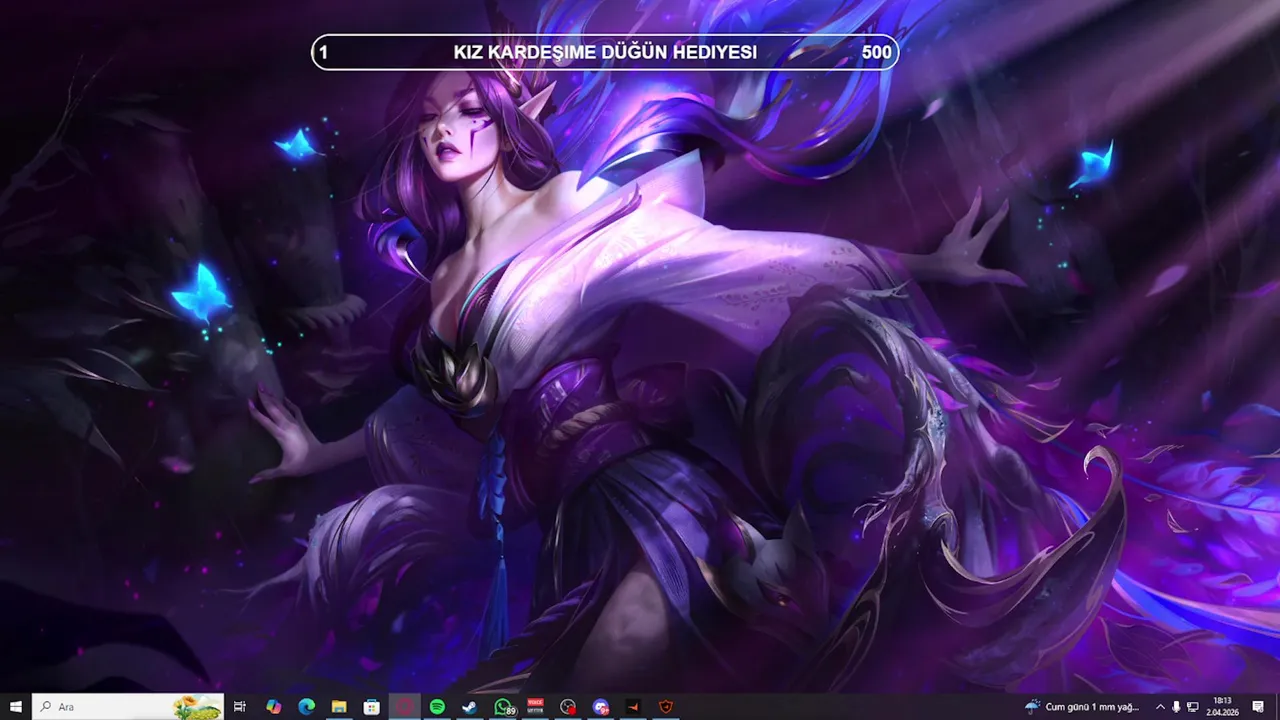Open the notification center icon
The height and width of the screenshot is (720, 1280).
1258,706
